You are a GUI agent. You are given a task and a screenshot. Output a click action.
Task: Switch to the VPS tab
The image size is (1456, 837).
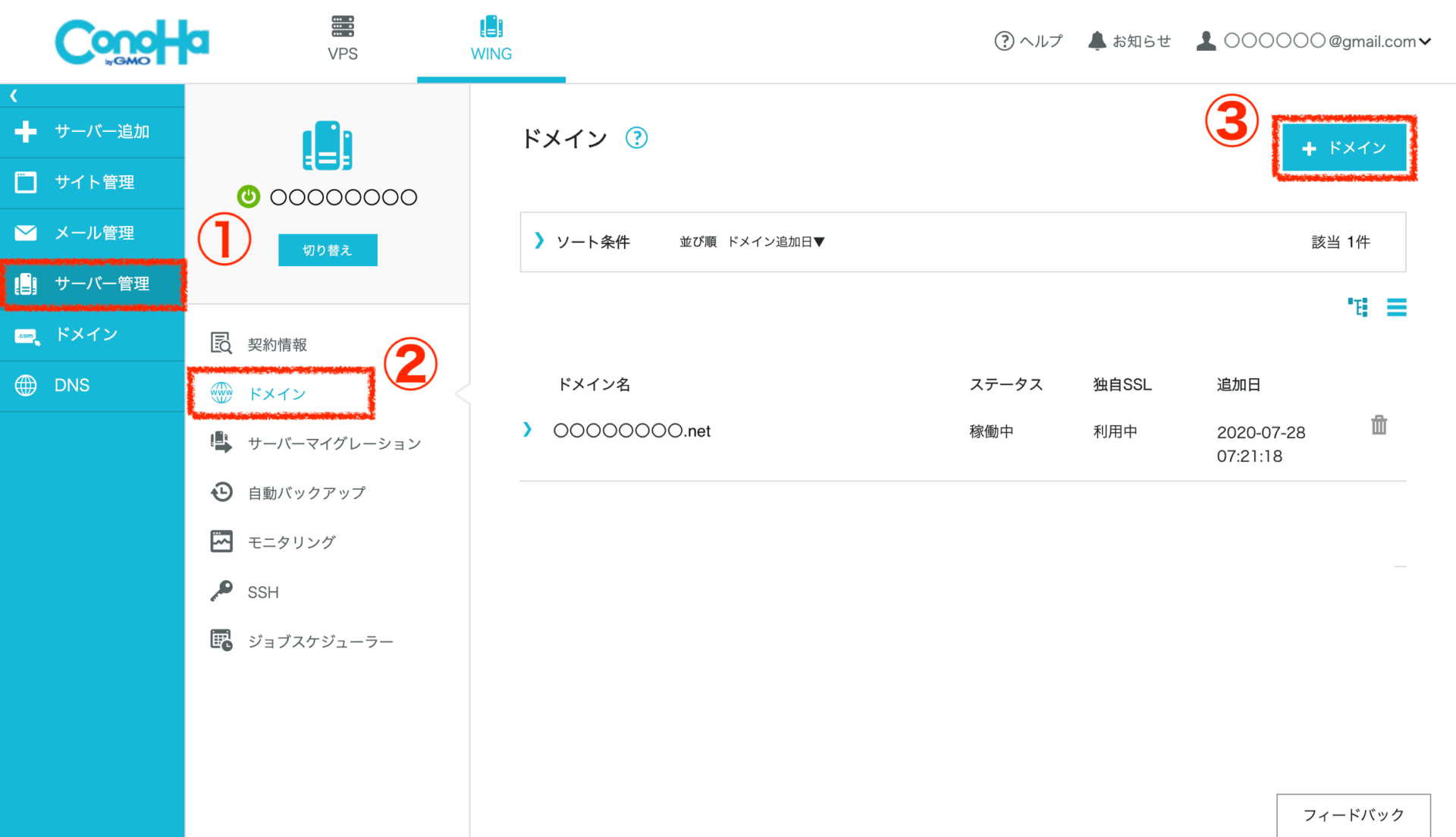342,39
